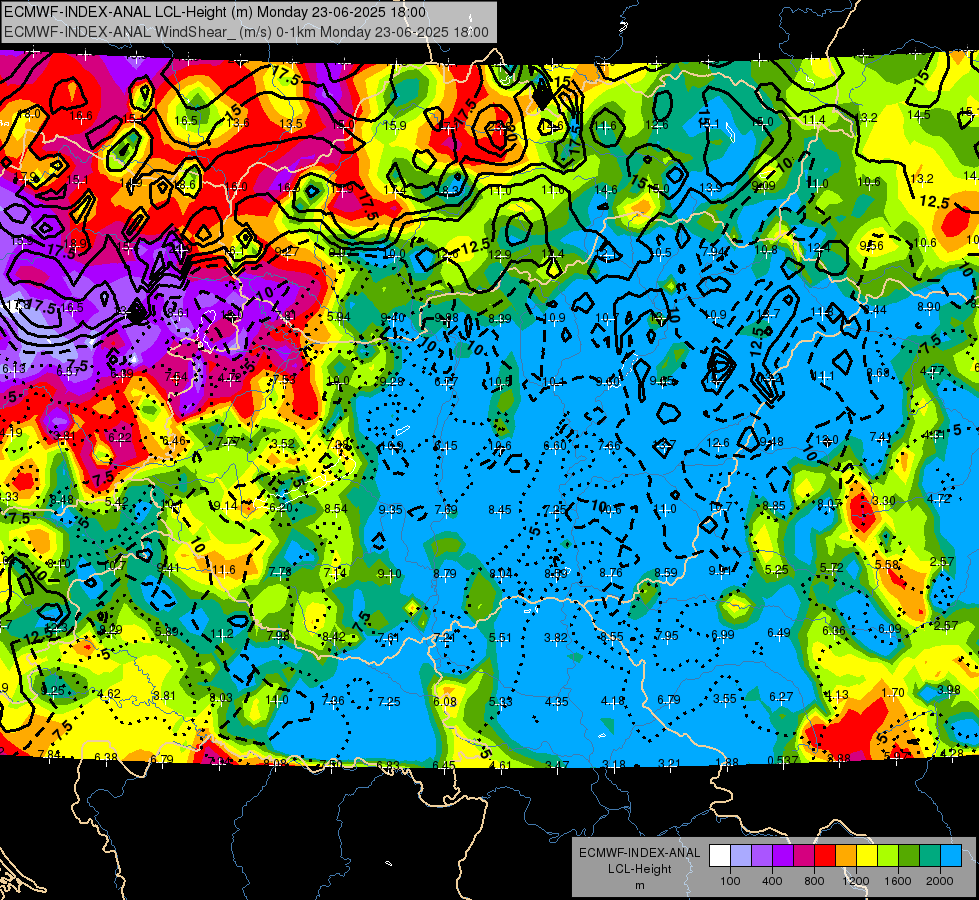This screenshot has height=900, width=979.
Task: Select the grid value 3.30
Action: click(883, 500)
